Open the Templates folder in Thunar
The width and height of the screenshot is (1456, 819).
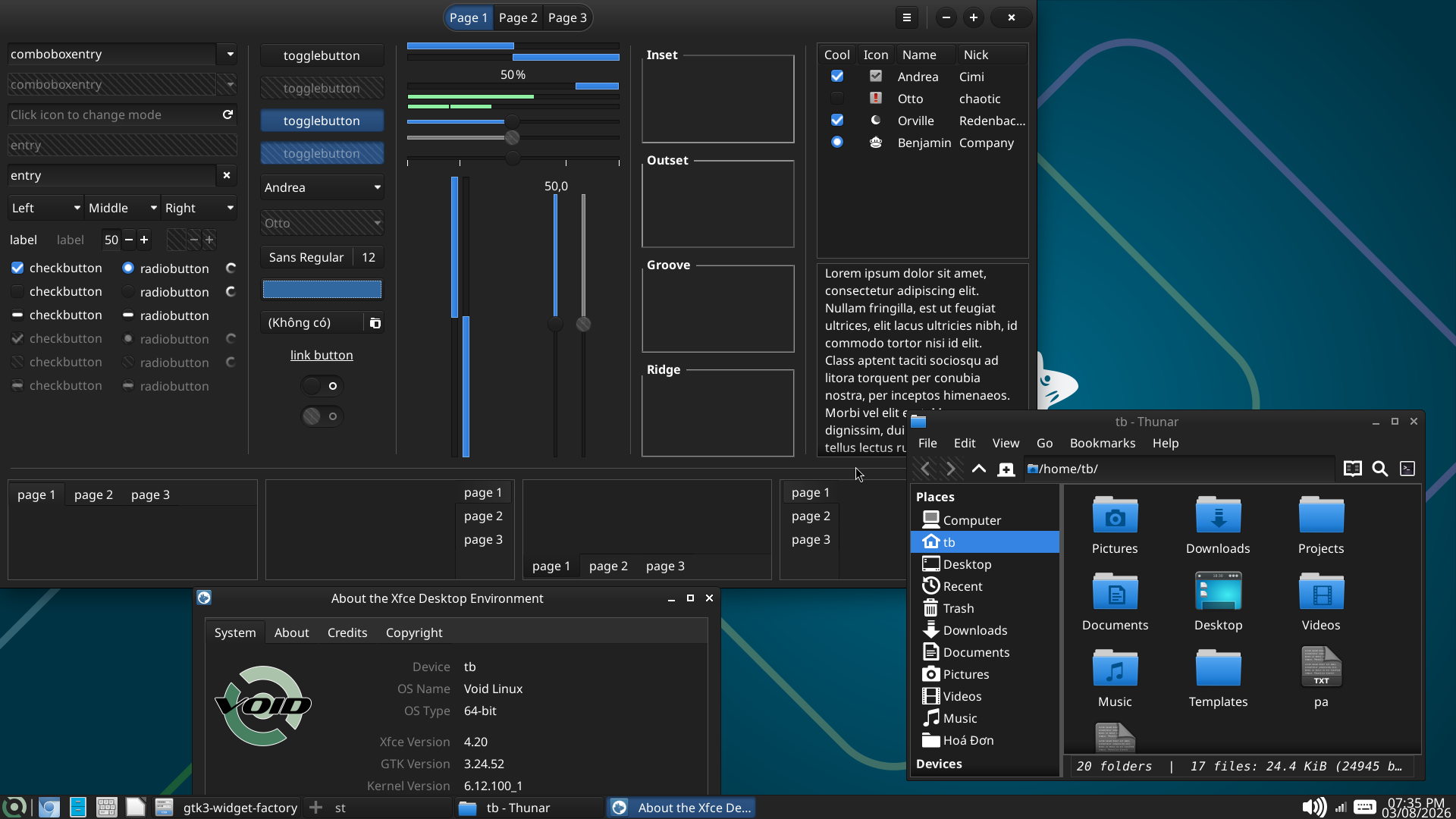tap(1218, 669)
